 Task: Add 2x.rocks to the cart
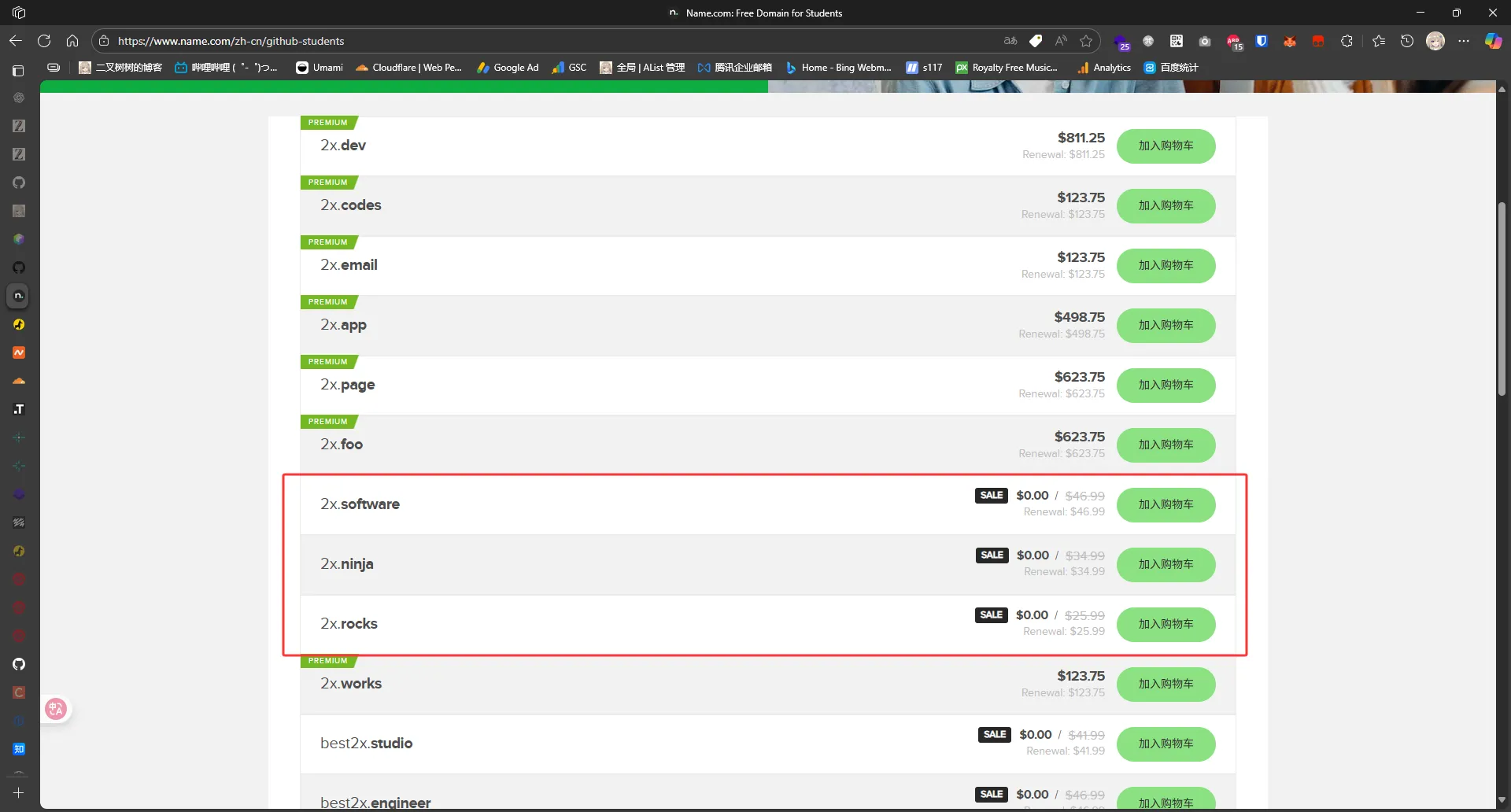click(x=1166, y=624)
